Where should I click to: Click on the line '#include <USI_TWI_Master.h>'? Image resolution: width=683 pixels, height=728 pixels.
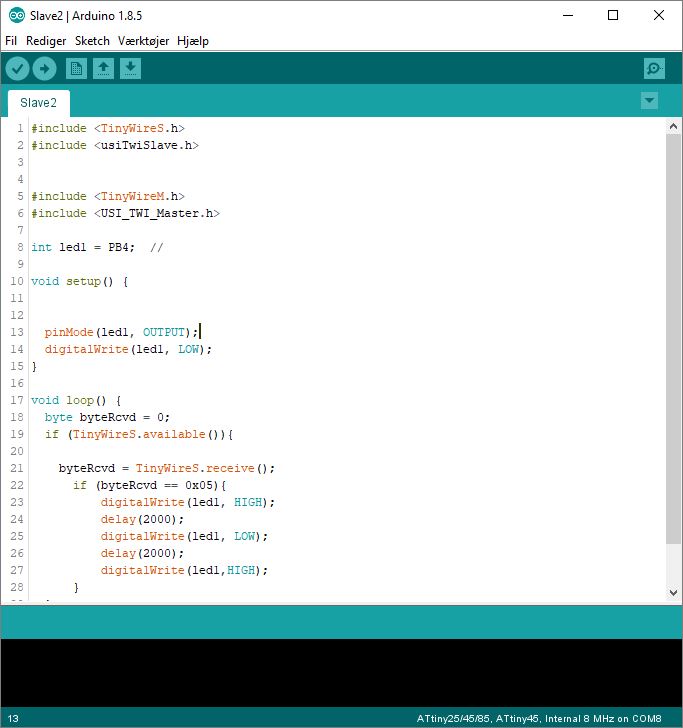point(125,213)
